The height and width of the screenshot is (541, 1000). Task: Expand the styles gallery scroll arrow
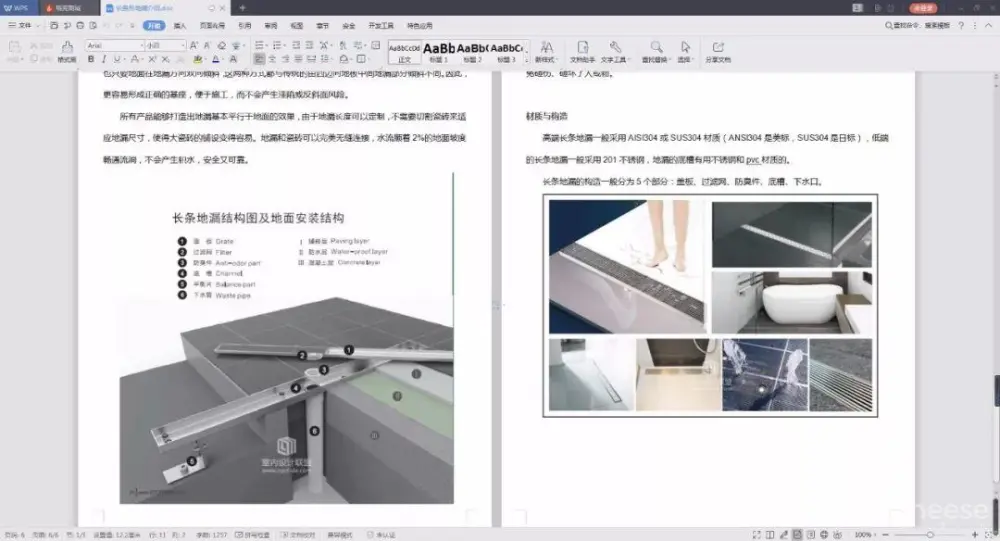(x=527, y=59)
